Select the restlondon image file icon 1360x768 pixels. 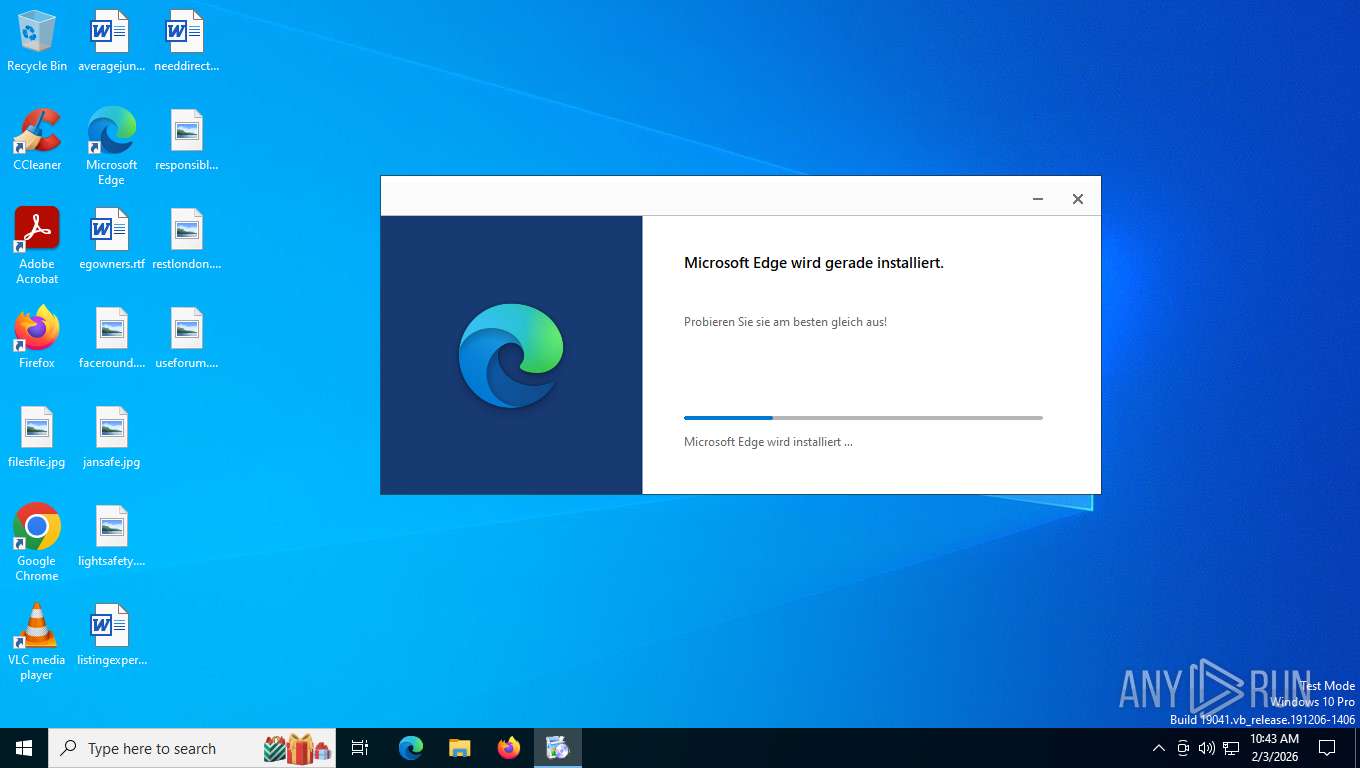pyautogui.click(x=186, y=240)
